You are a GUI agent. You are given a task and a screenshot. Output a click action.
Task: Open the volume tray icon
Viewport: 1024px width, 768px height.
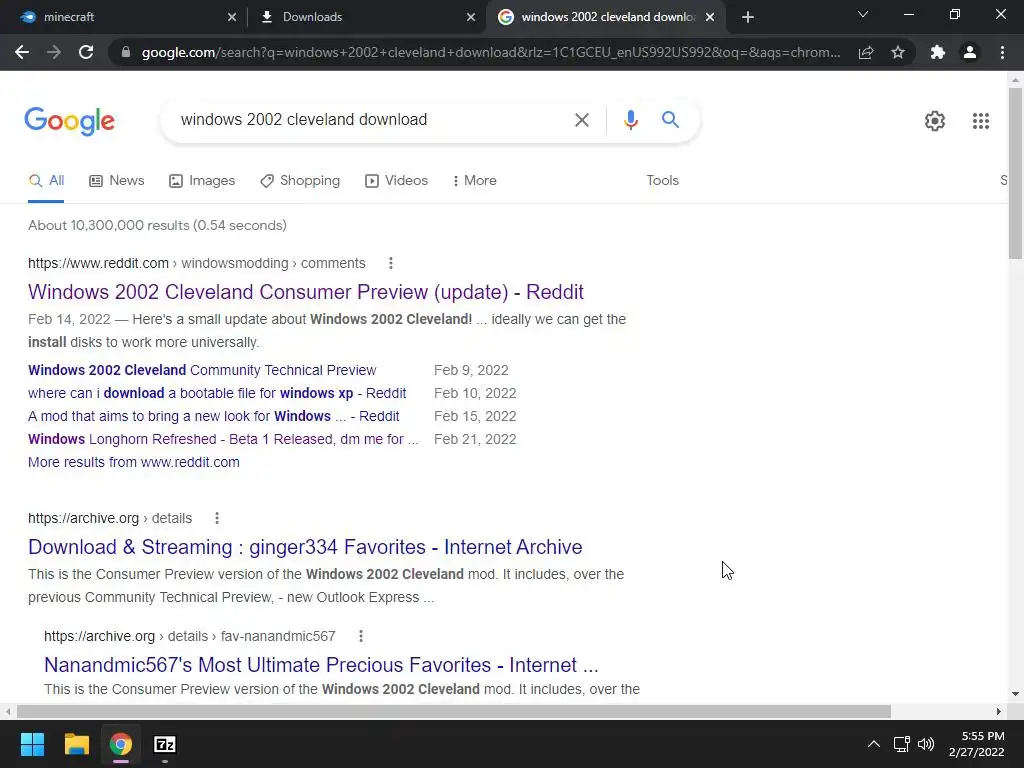coord(925,744)
